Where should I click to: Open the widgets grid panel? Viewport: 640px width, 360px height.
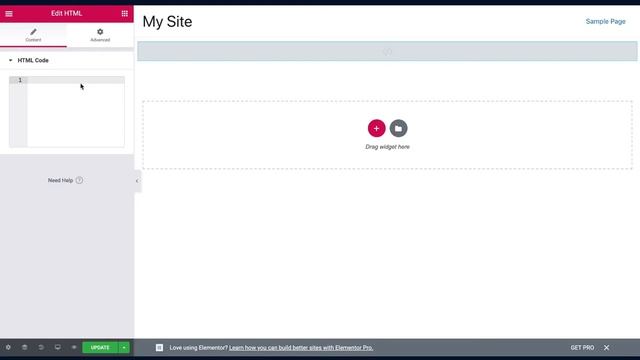coord(124,13)
